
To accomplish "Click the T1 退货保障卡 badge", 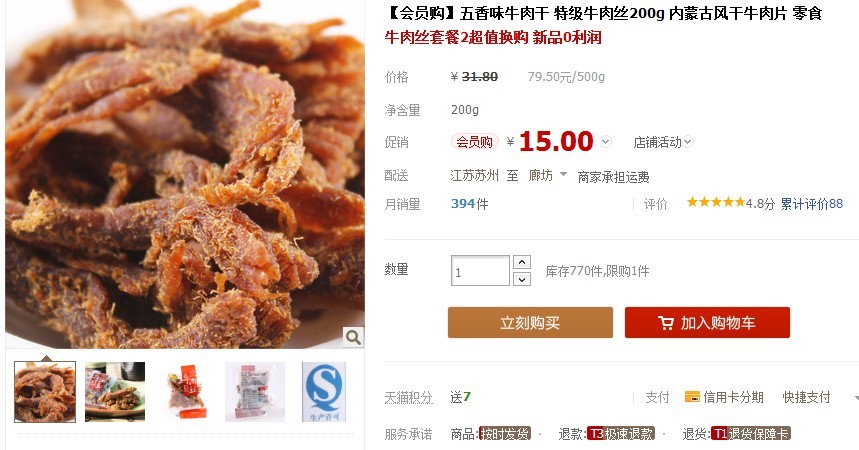I will [x=750, y=434].
